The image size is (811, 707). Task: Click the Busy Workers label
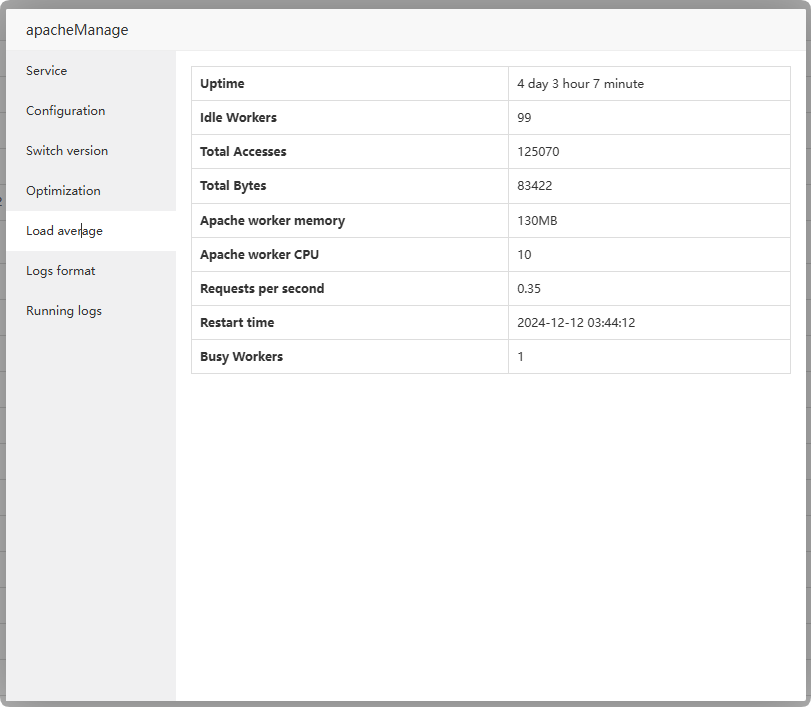(241, 356)
